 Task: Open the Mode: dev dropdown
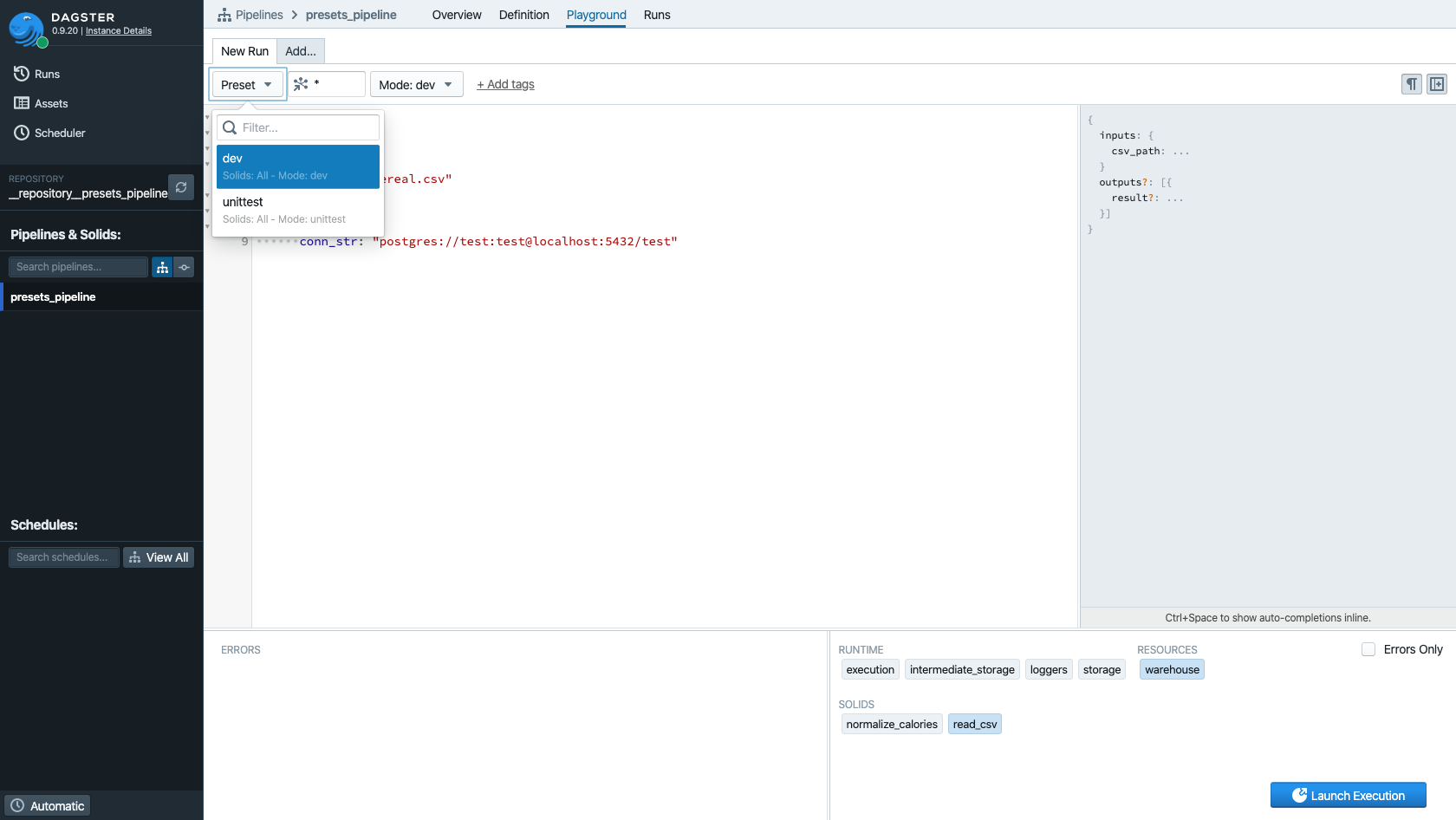416,84
